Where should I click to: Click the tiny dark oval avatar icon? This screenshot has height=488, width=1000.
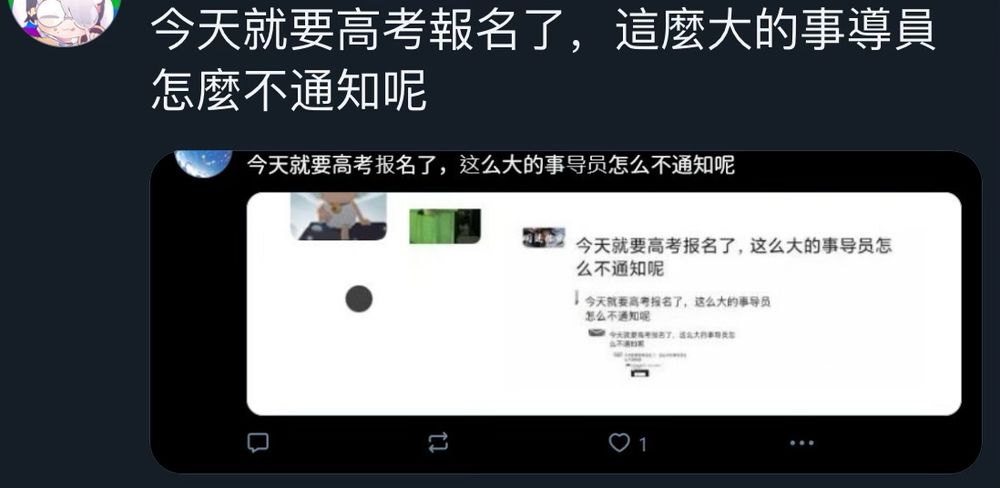[x=596, y=332]
